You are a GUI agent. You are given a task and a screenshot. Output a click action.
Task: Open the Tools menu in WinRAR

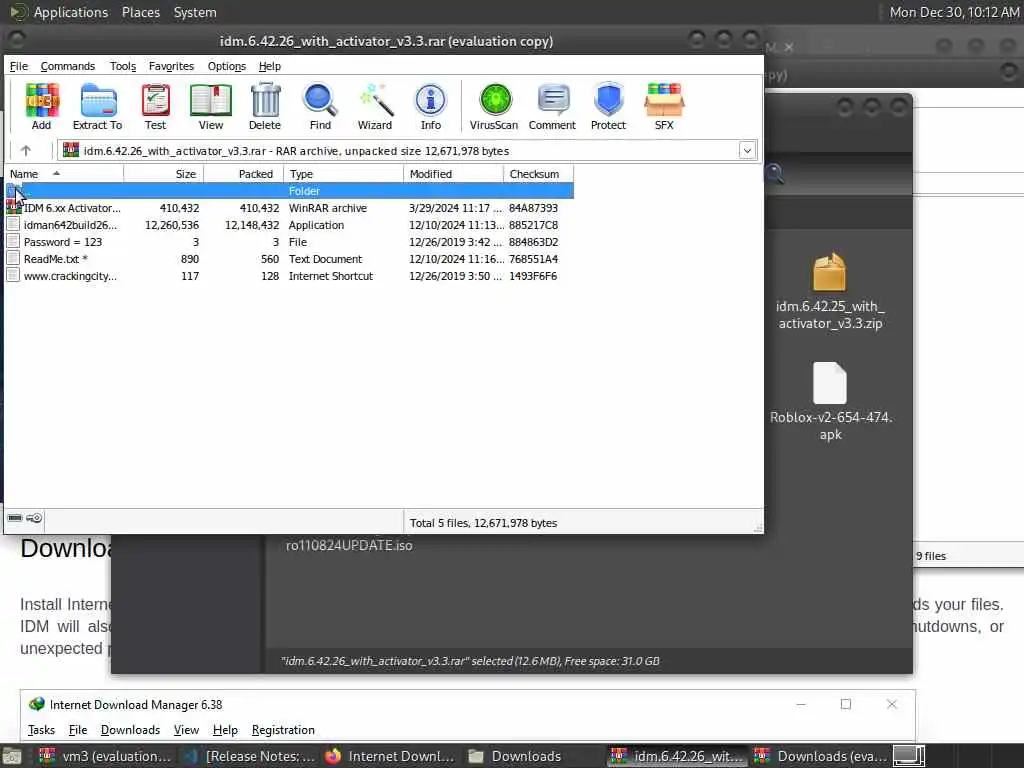tap(123, 66)
